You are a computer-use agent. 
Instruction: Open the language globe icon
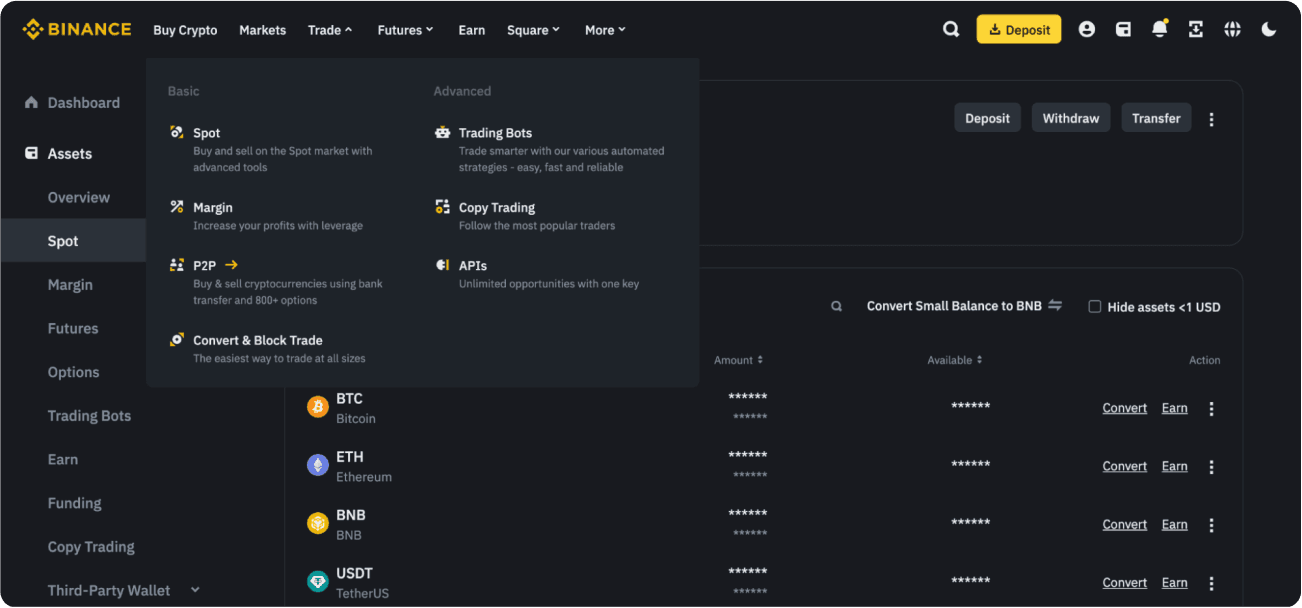pyautogui.click(x=1232, y=29)
